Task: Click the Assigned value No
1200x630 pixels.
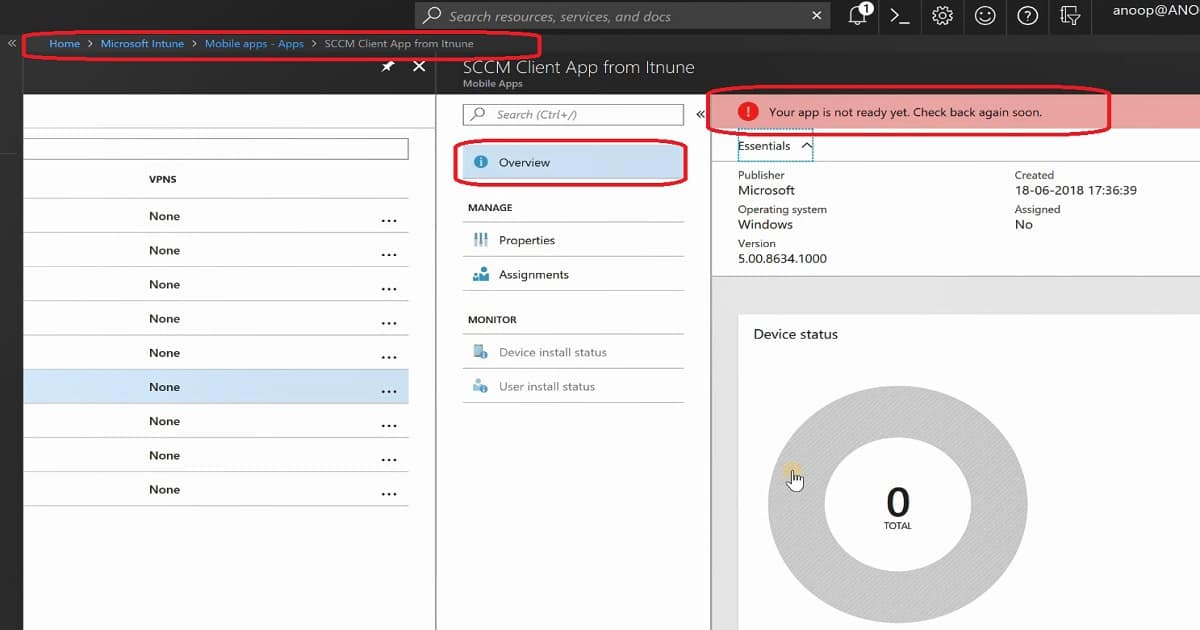Action: [x=1023, y=224]
